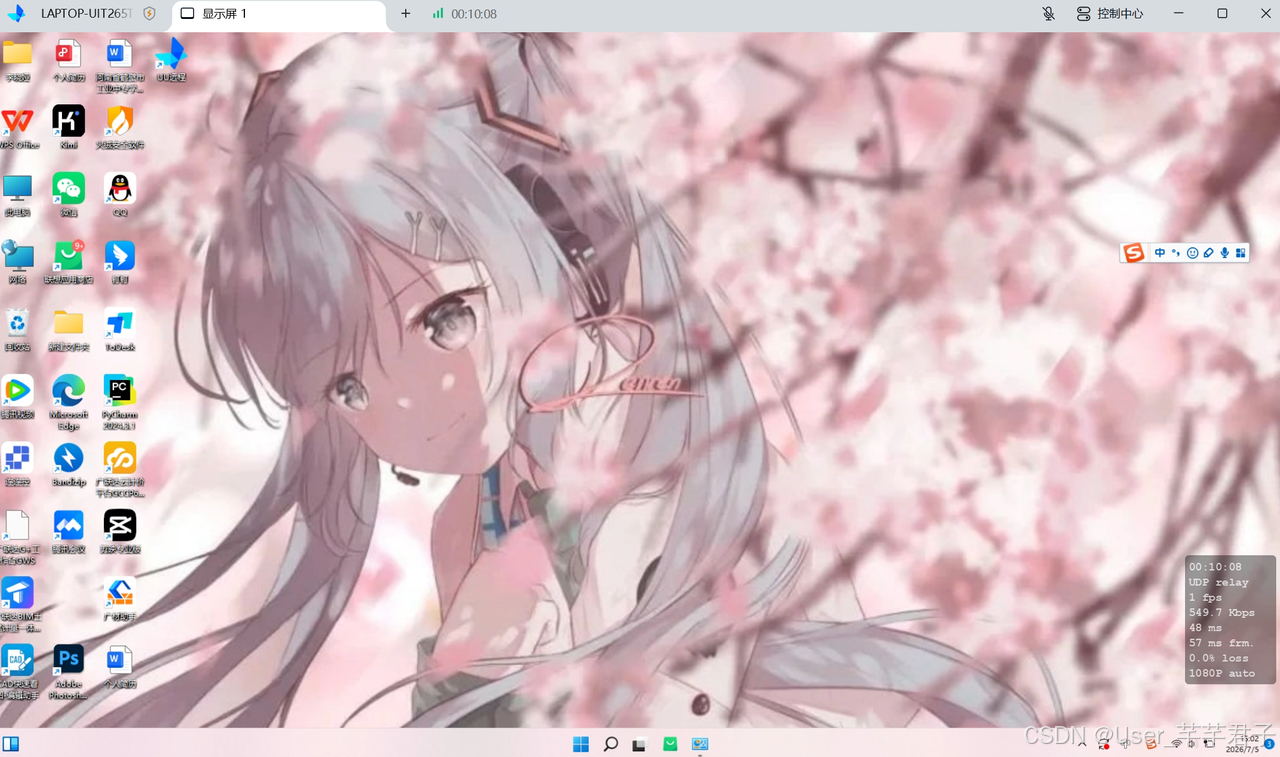
Task: Launch the ToDesk desktop shortcut
Action: coord(120,329)
